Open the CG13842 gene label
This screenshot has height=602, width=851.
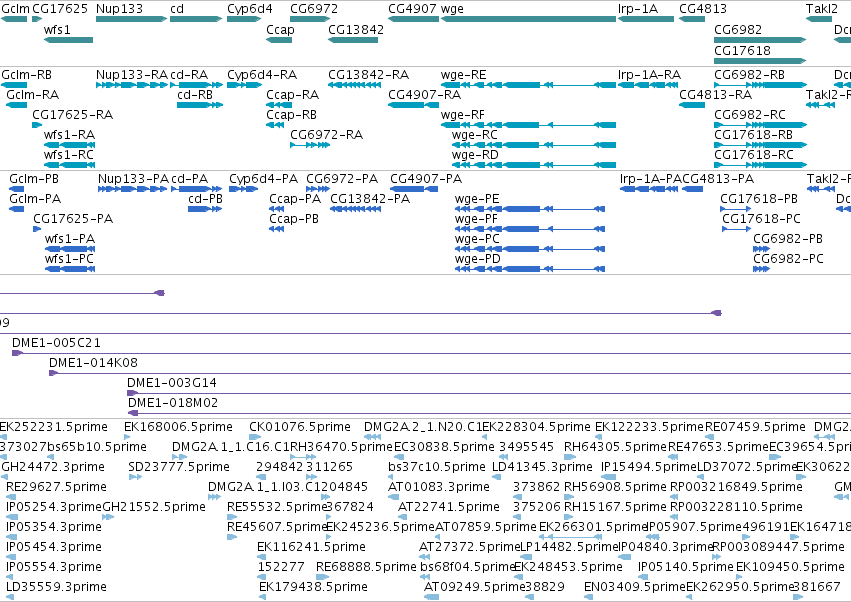[x=355, y=29]
